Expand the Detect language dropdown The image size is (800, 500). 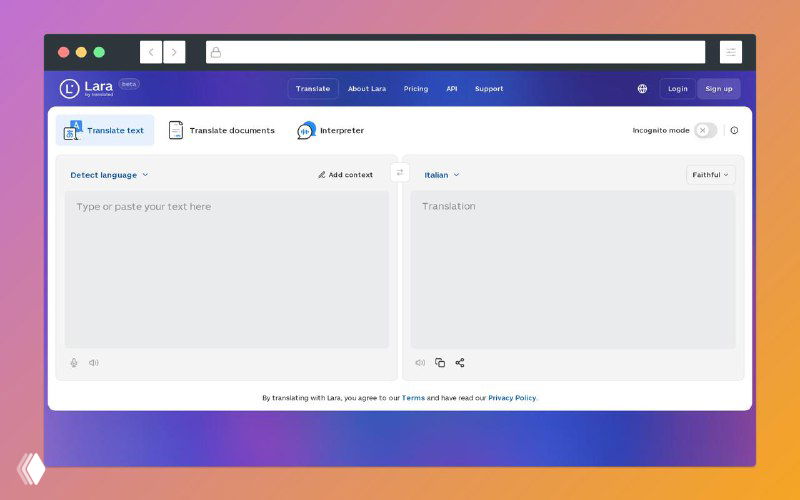click(109, 175)
